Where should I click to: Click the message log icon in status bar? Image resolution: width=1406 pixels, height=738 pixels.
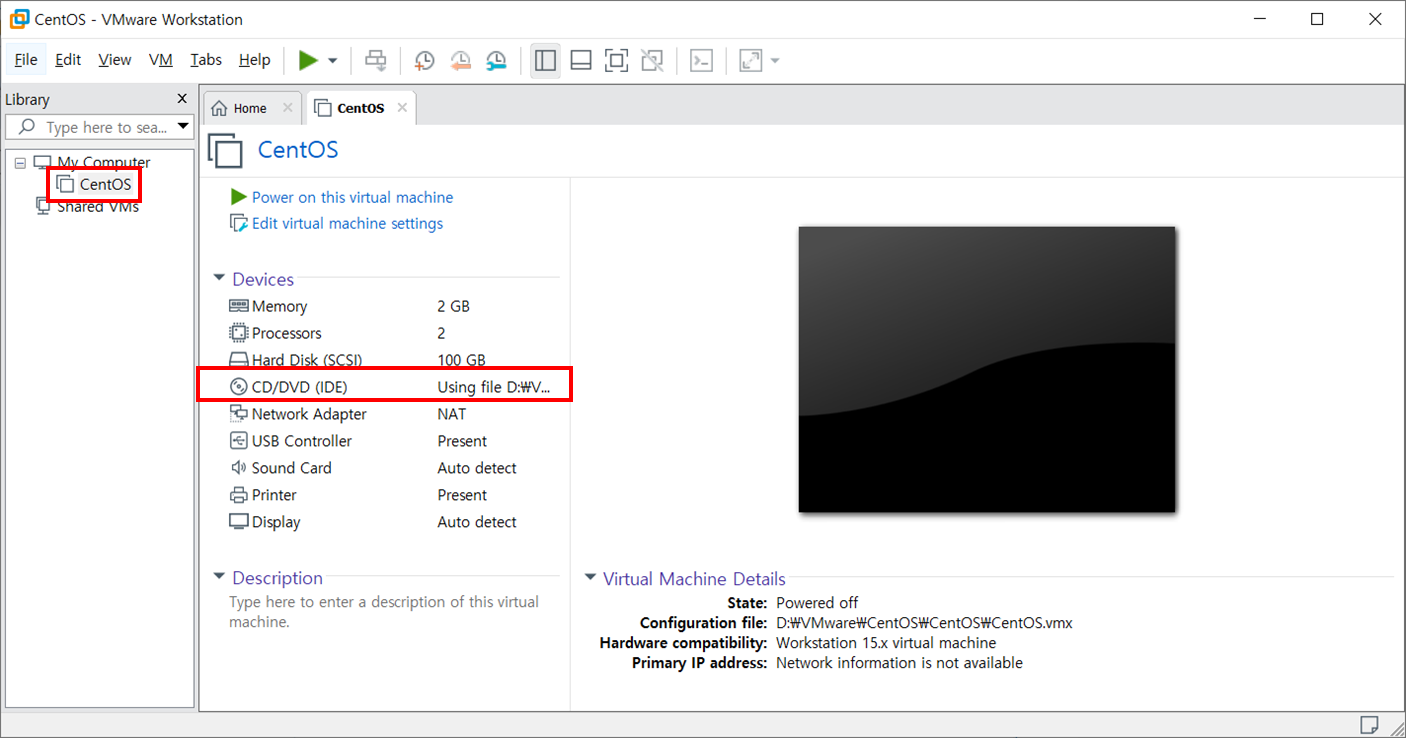[1369, 724]
